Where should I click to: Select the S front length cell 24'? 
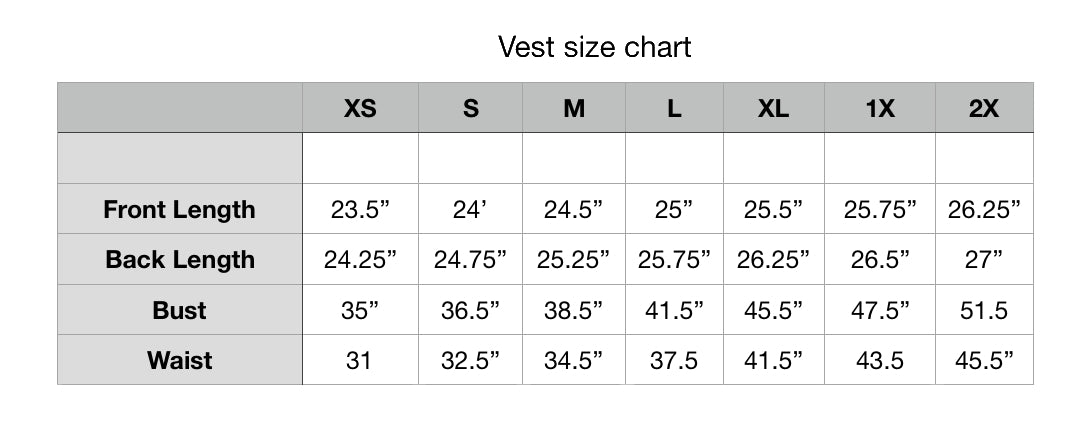click(470, 210)
